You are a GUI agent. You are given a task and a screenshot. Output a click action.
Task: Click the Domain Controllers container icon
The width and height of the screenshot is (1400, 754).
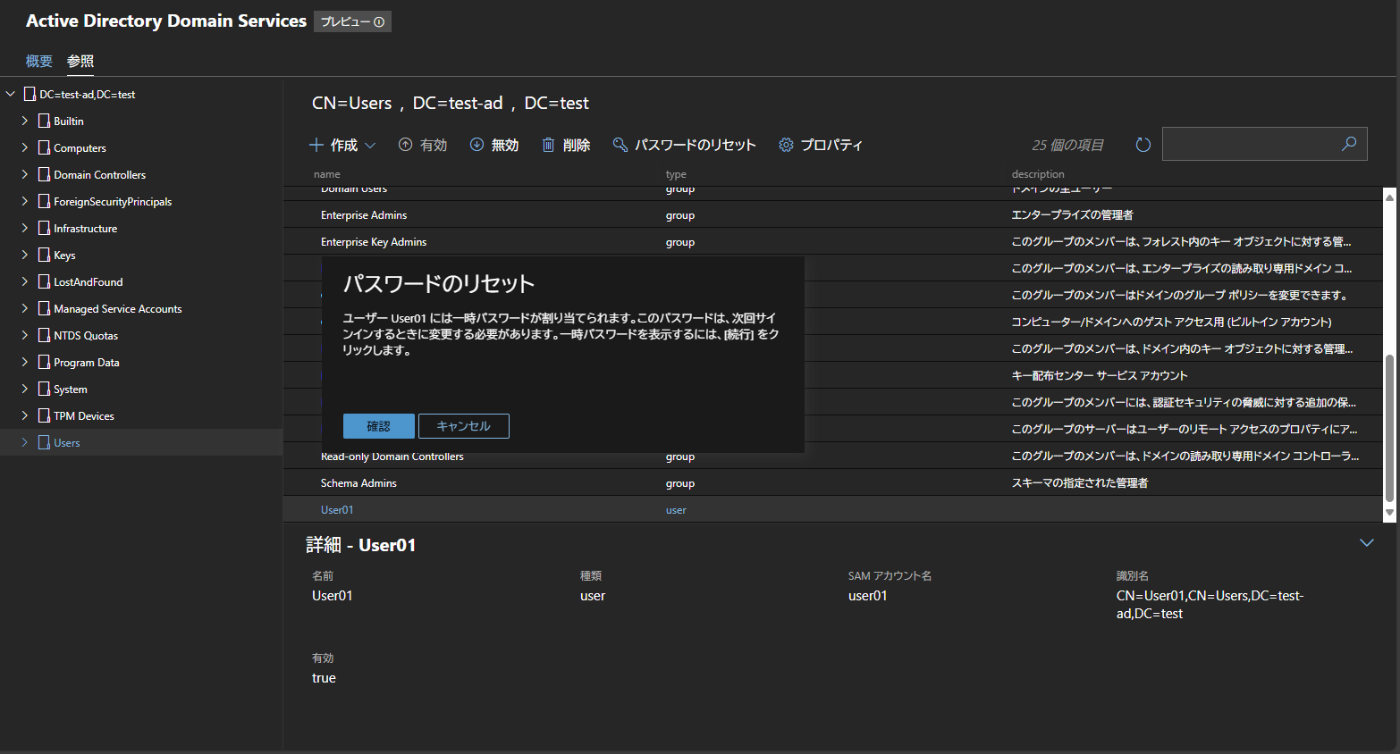pos(43,175)
